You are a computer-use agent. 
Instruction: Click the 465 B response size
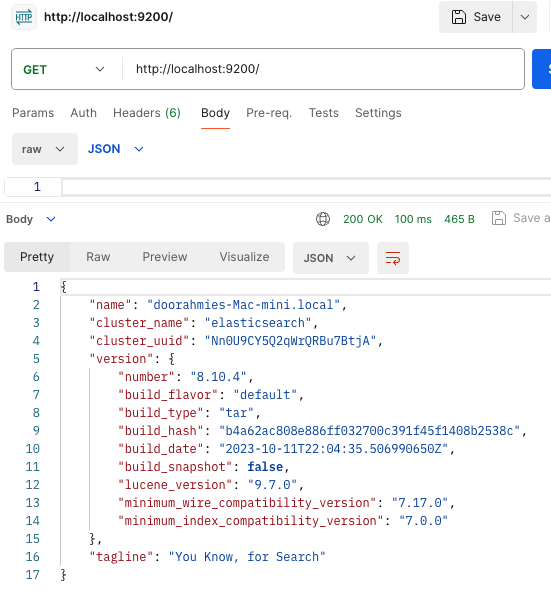point(459,219)
